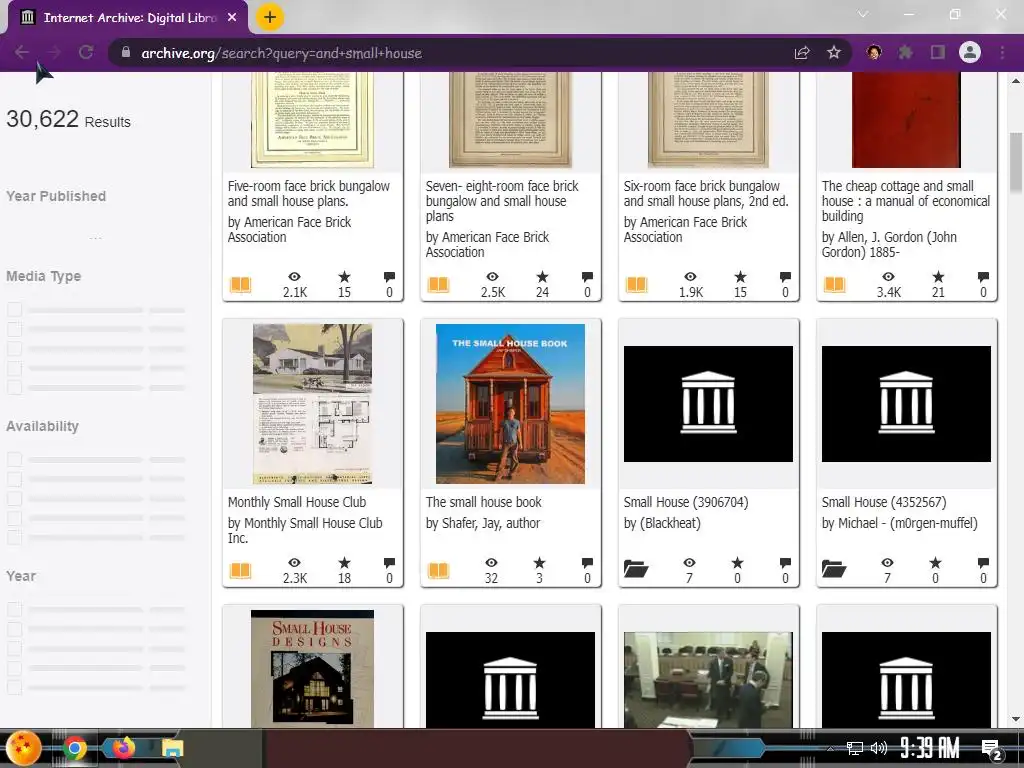Open Seven- eight-room face brick bungalow title
The height and width of the screenshot is (768, 1024).
pyautogui.click(x=502, y=201)
